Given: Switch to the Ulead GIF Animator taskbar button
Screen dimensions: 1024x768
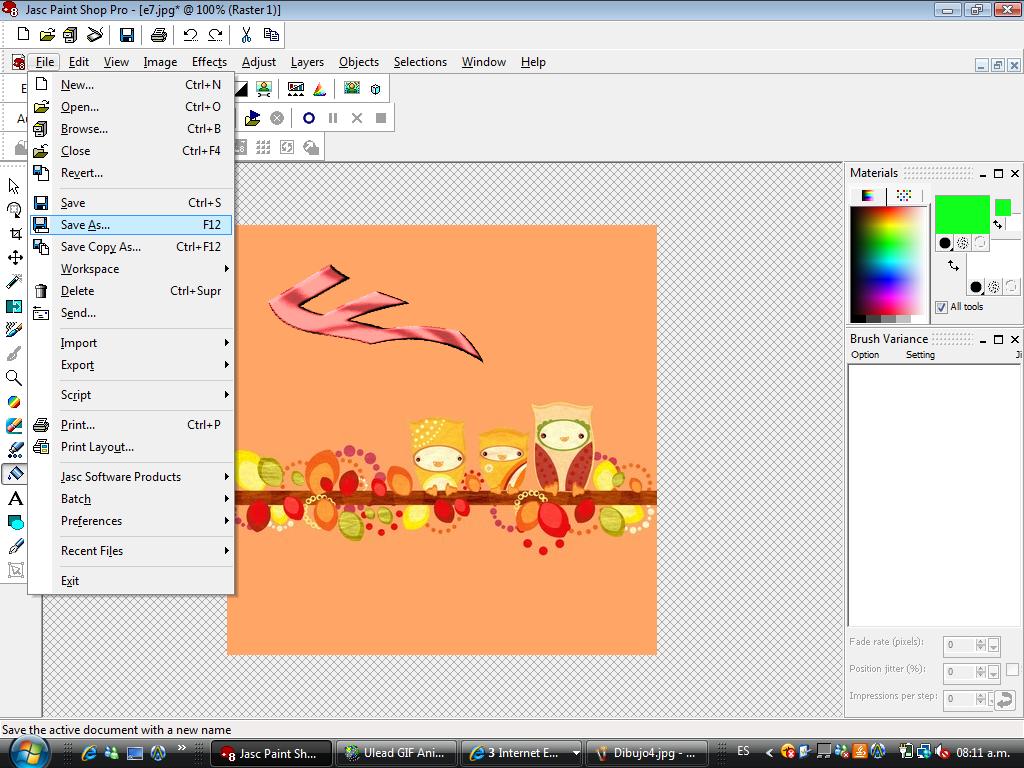Looking at the screenshot, I should tap(396, 753).
